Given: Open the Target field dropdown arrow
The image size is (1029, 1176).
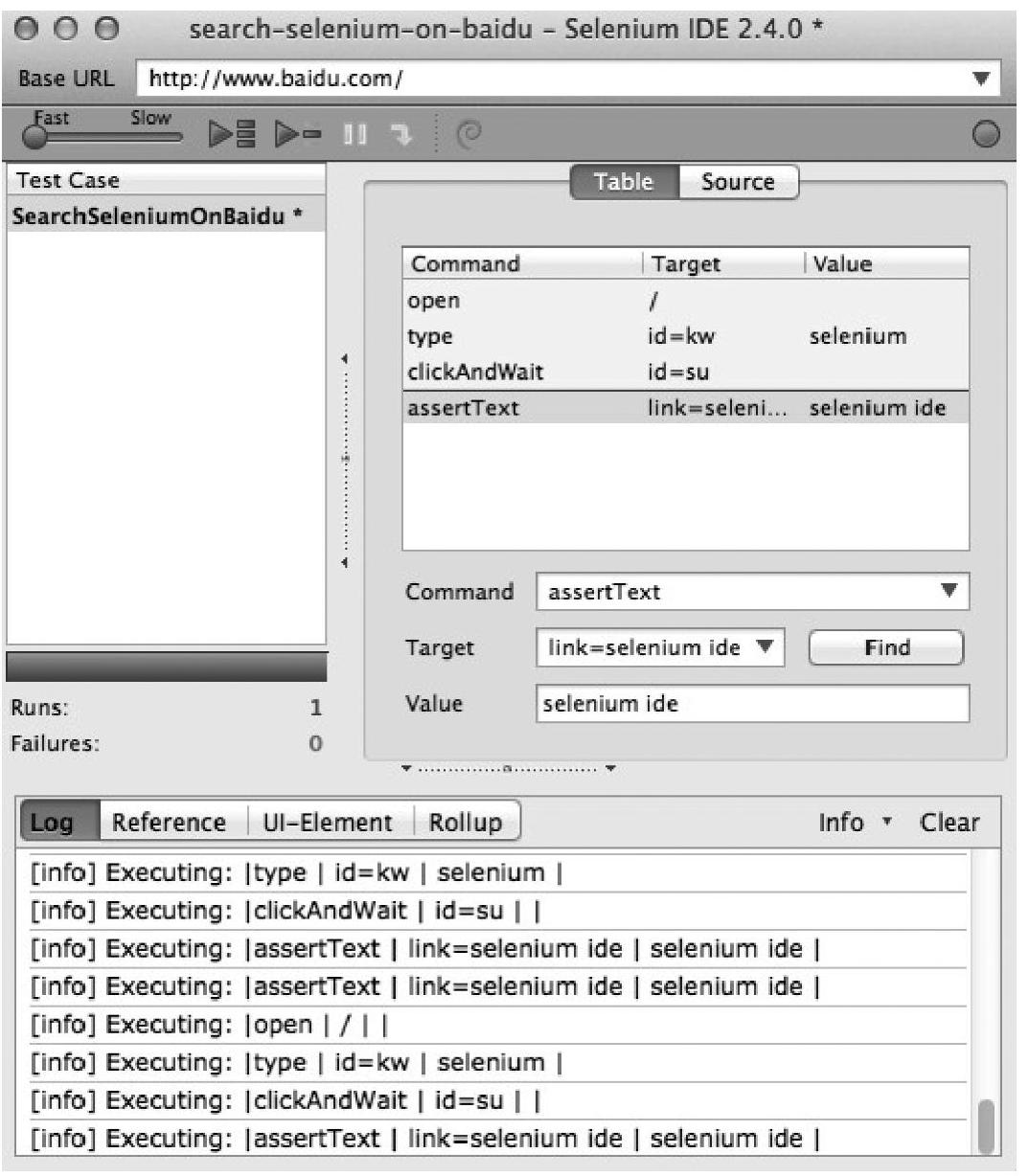Looking at the screenshot, I should (765, 646).
